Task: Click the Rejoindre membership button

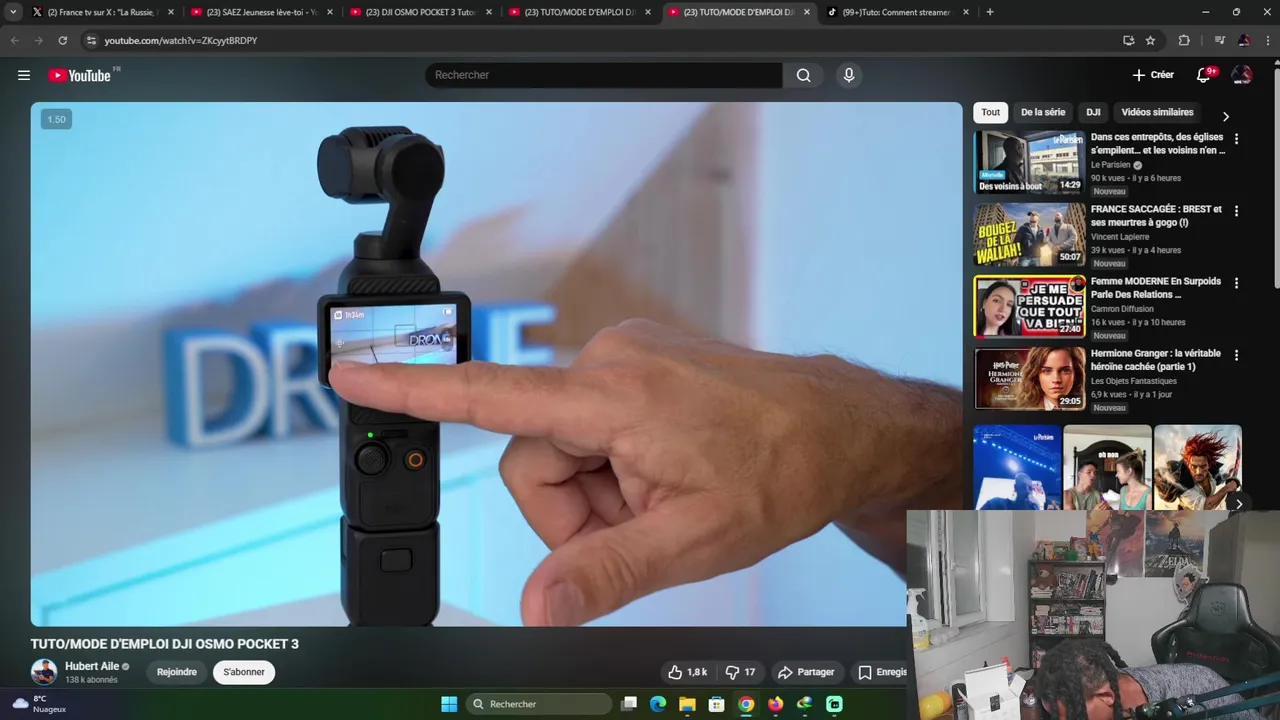Action: (x=177, y=672)
